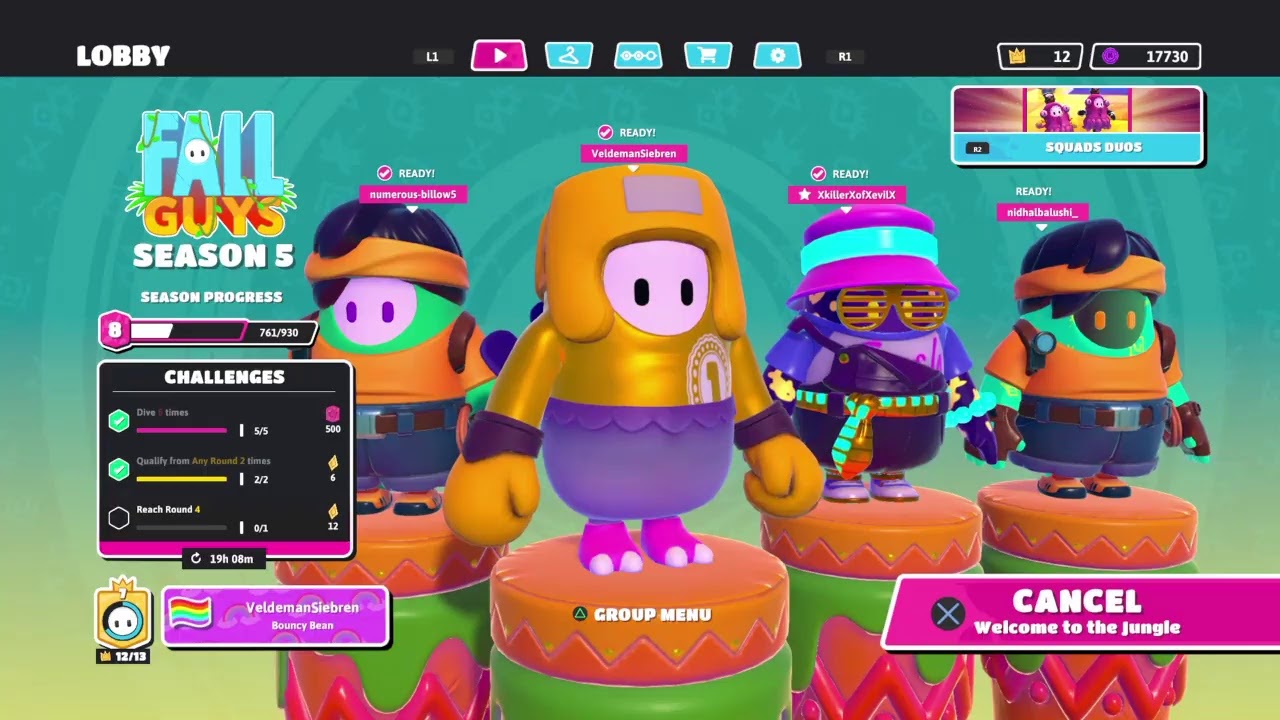Image resolution: width=1280 pixels, height=720 pixels.
Task: Click the Challenges panel header
Action: click(x=224, y=377)
